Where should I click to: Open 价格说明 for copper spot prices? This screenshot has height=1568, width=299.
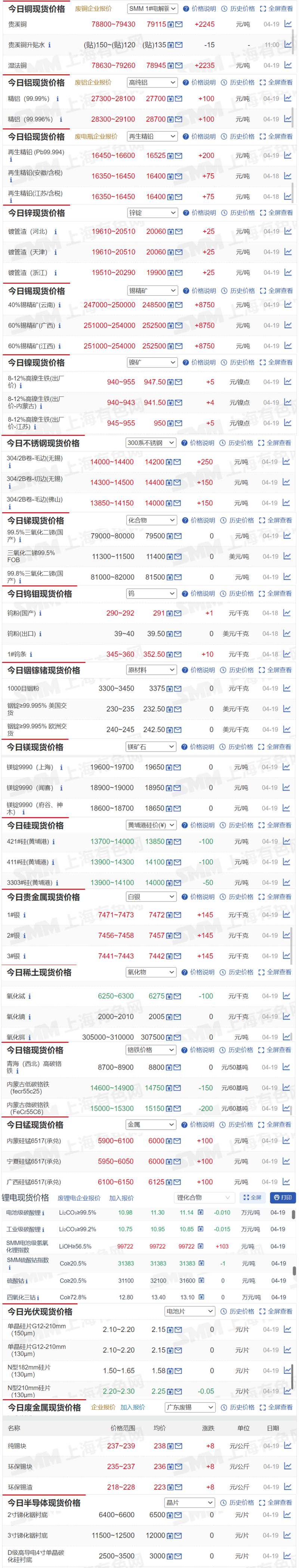pos(200,9)
